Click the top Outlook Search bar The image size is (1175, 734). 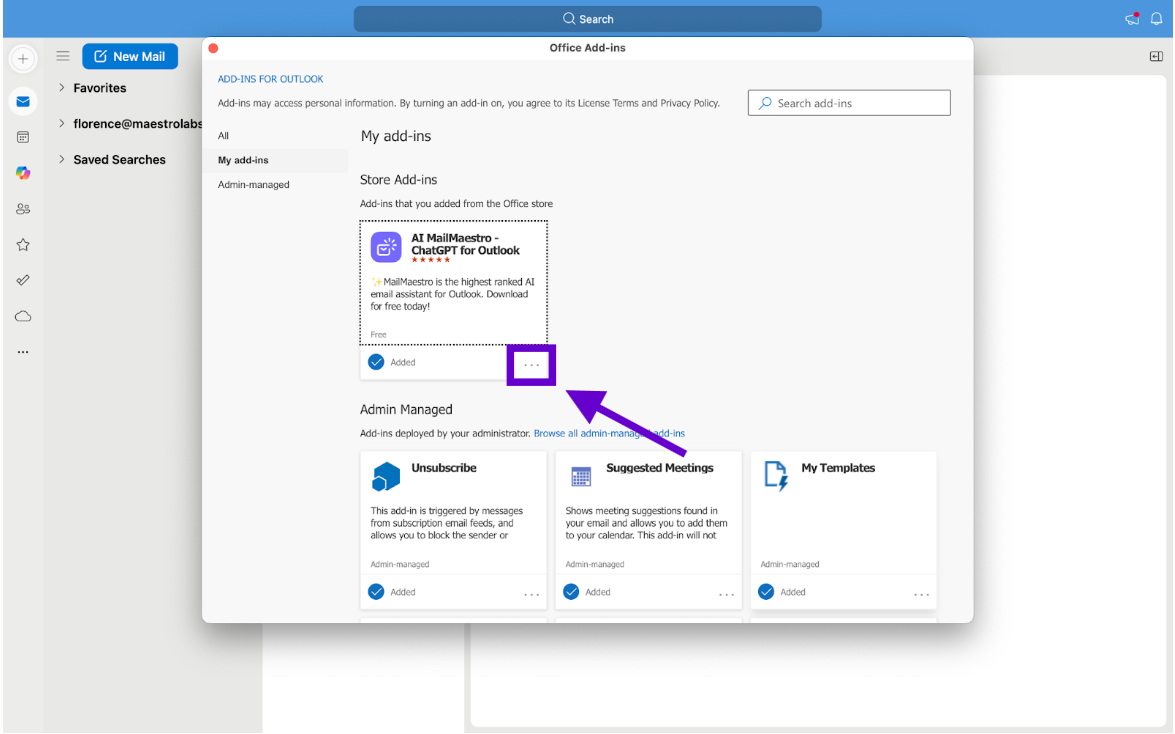[588, 19]
